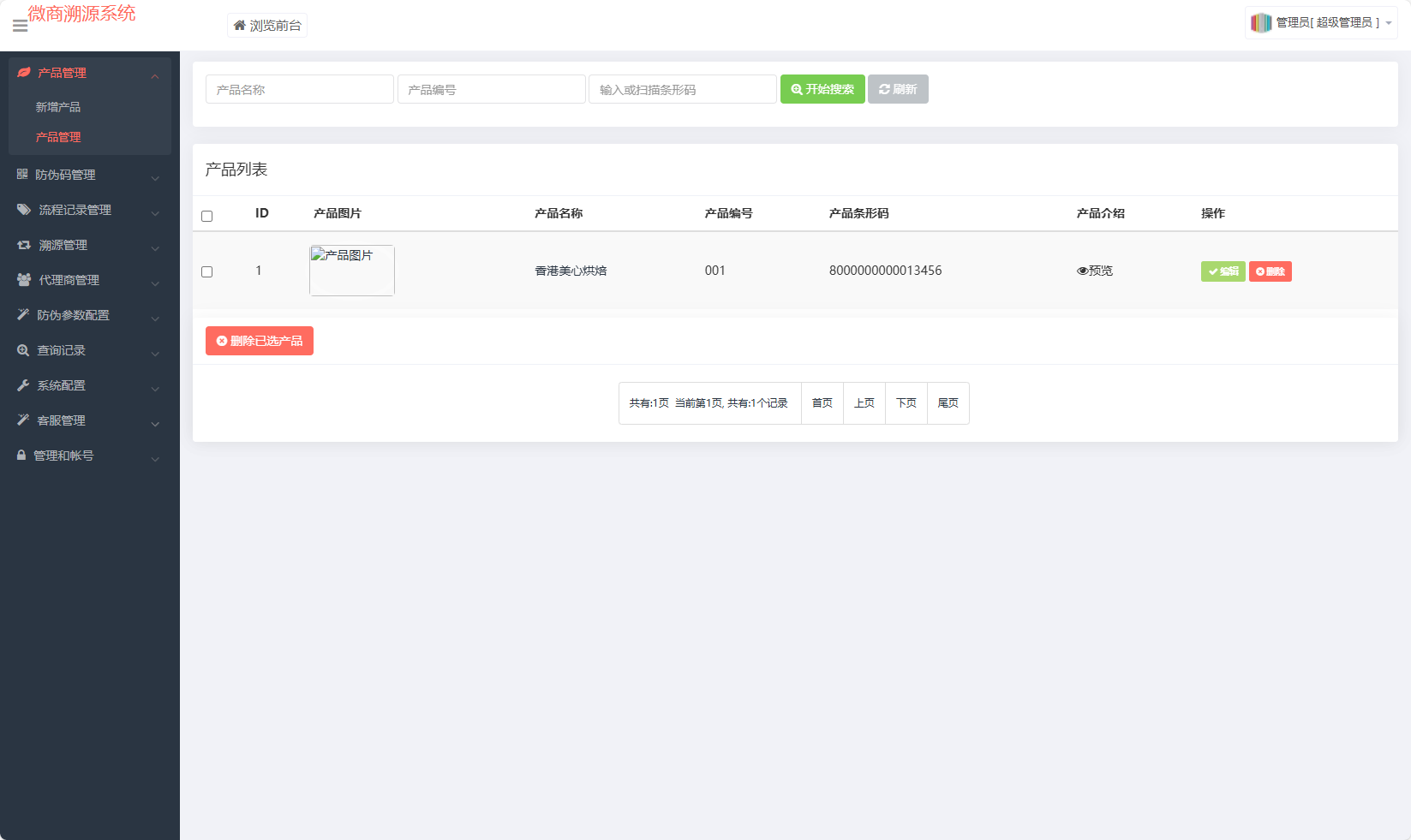
Task: Check the checkbox for product ID 1
Action: 206,271
